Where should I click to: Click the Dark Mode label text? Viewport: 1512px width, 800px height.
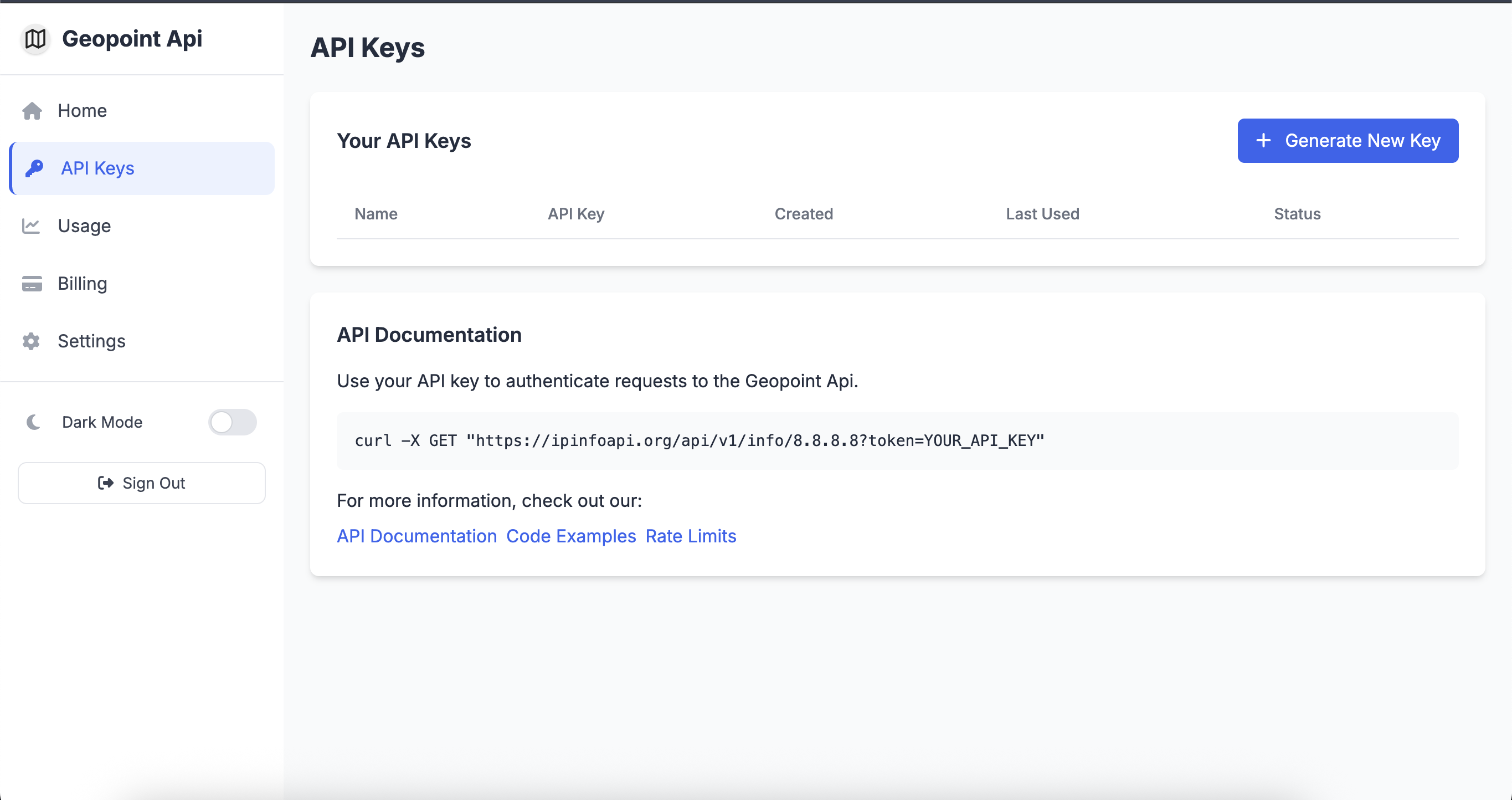(x=102, y=422)
